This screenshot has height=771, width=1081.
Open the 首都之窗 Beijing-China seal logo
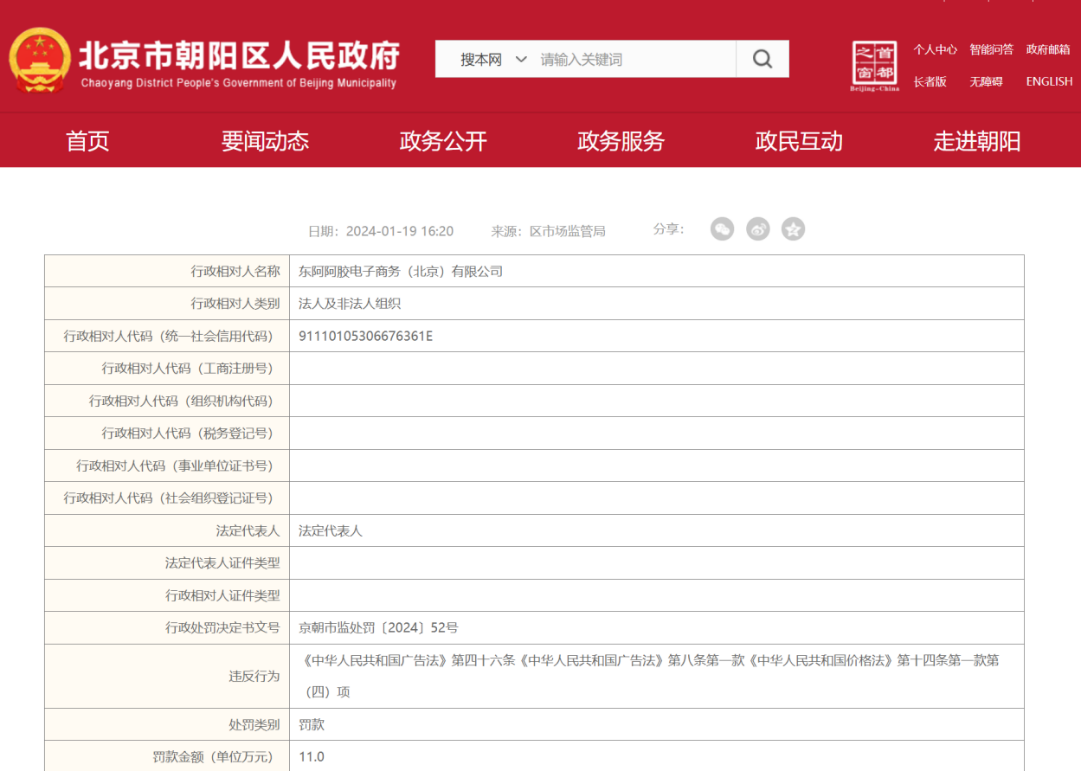coord(874,65)
